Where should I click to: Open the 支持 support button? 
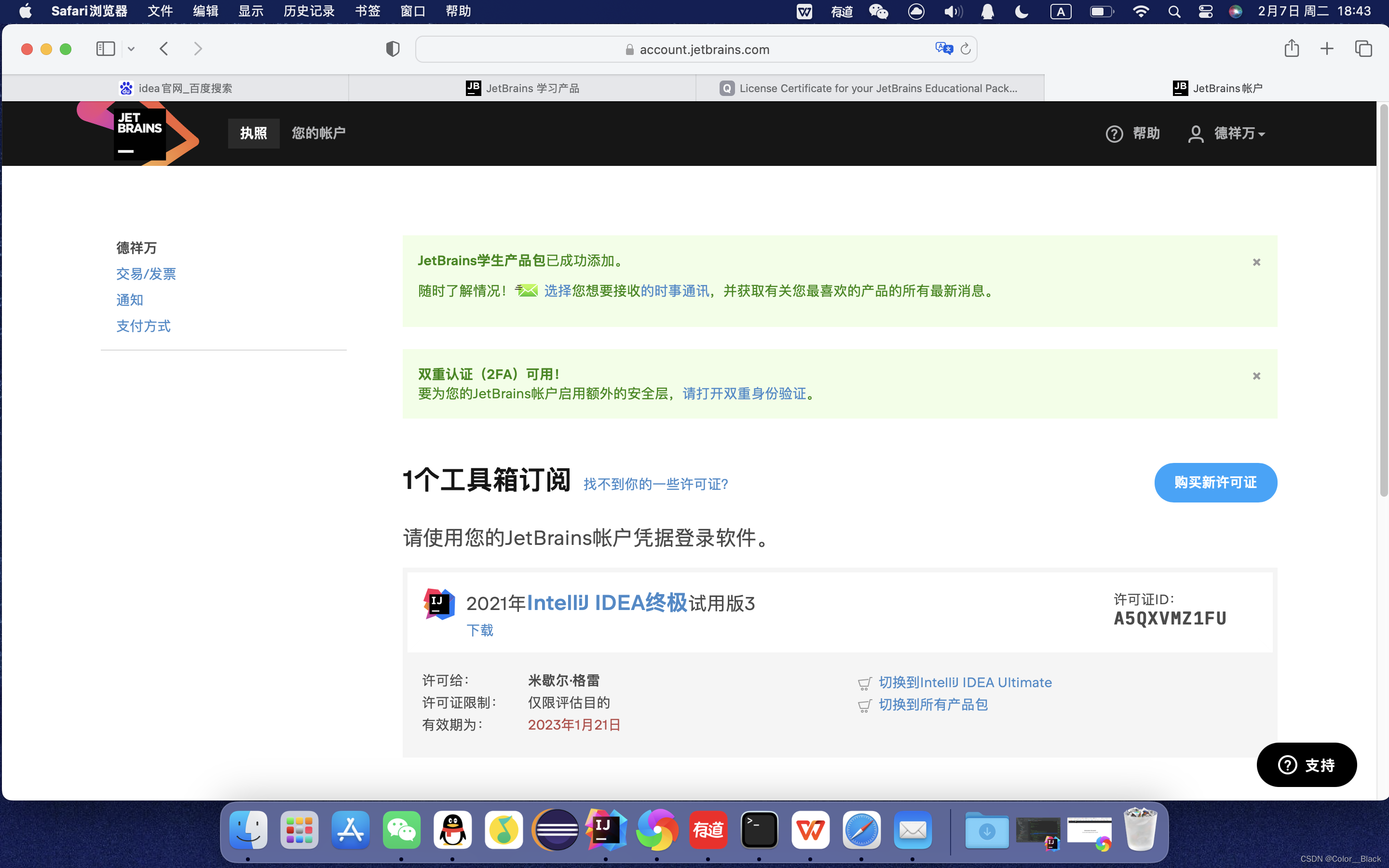click(1307, 765)
